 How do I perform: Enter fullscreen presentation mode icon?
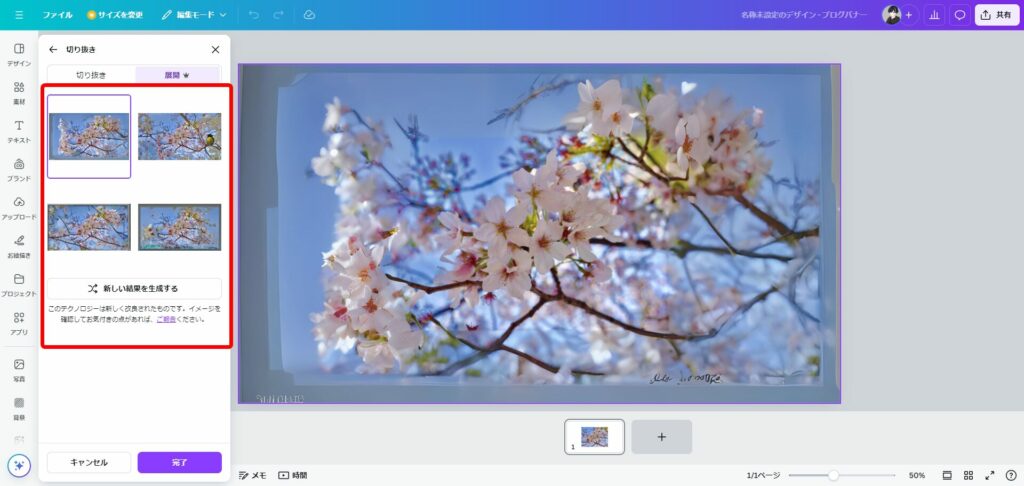click(990, 476)
